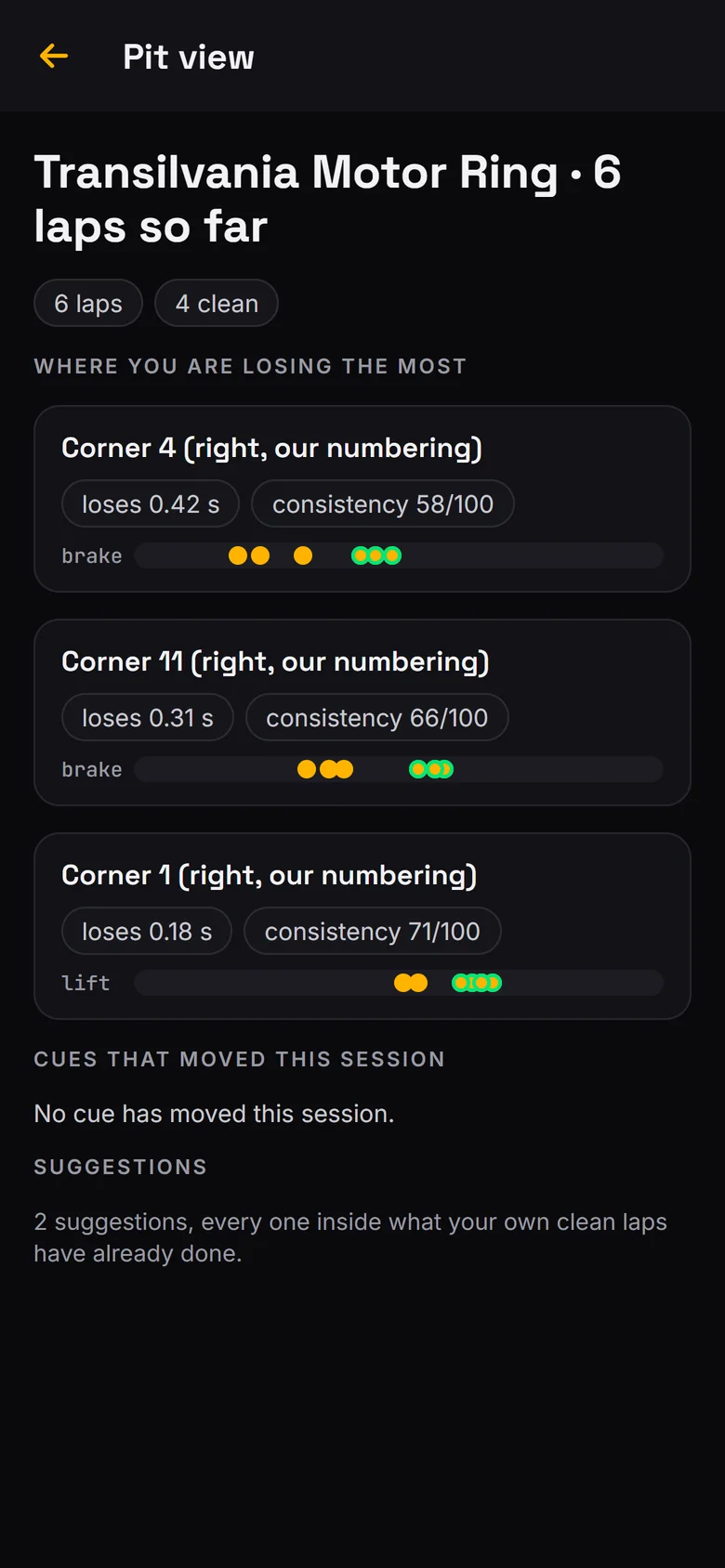
Task: Click green brake dot cluster in Corner 4
Action: coord(376,555)
